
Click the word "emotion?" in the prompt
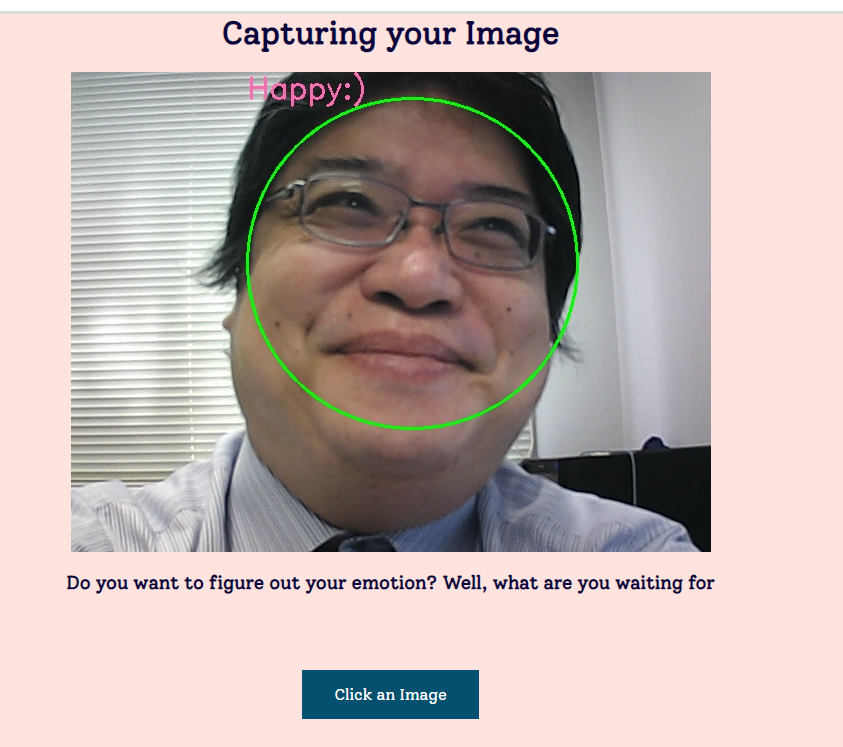click(x=394, y=583)
